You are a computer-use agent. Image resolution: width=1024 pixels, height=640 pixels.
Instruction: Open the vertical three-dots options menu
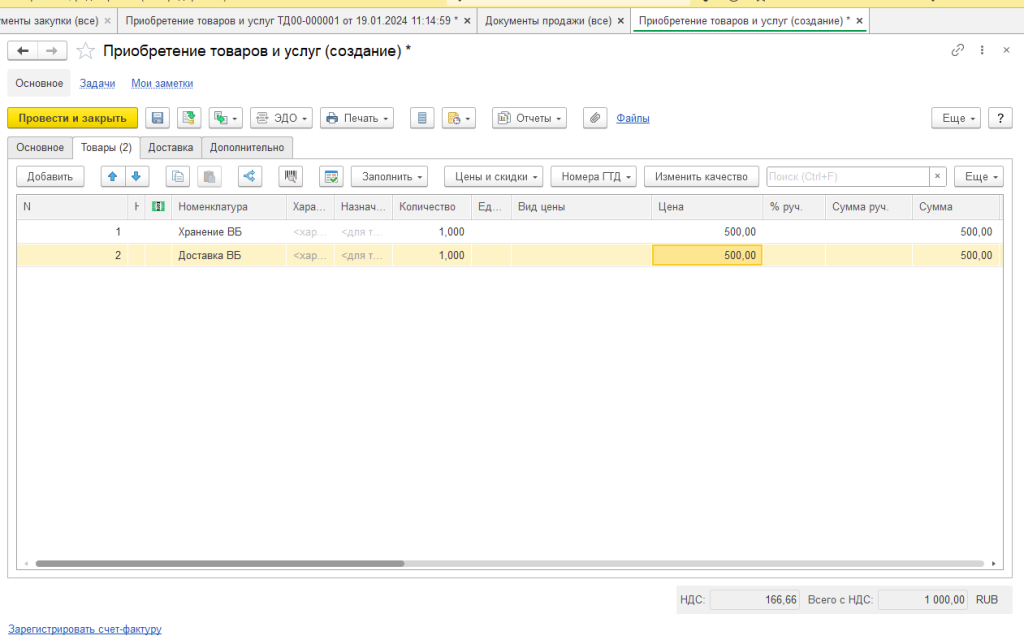(x=982, y=50)
